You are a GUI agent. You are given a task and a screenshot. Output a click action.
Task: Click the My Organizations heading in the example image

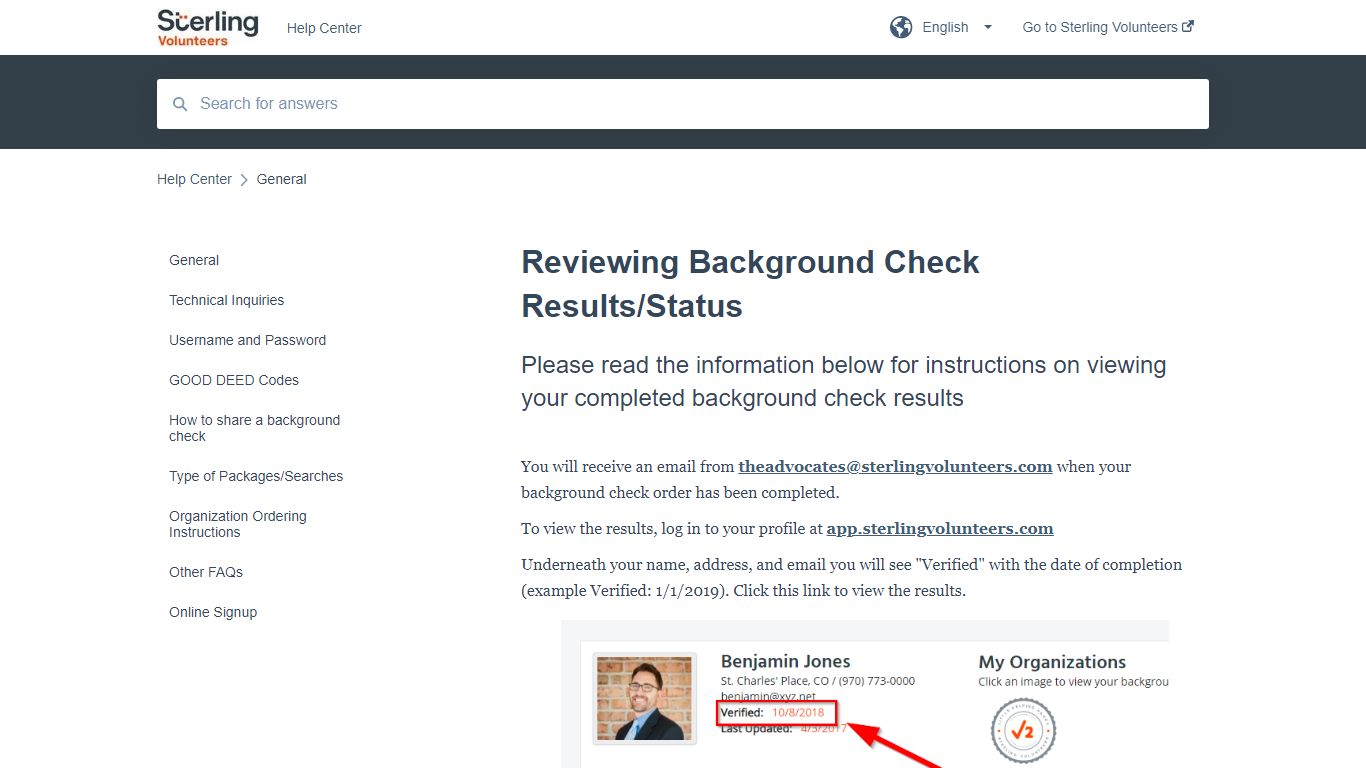(1052, 662)
